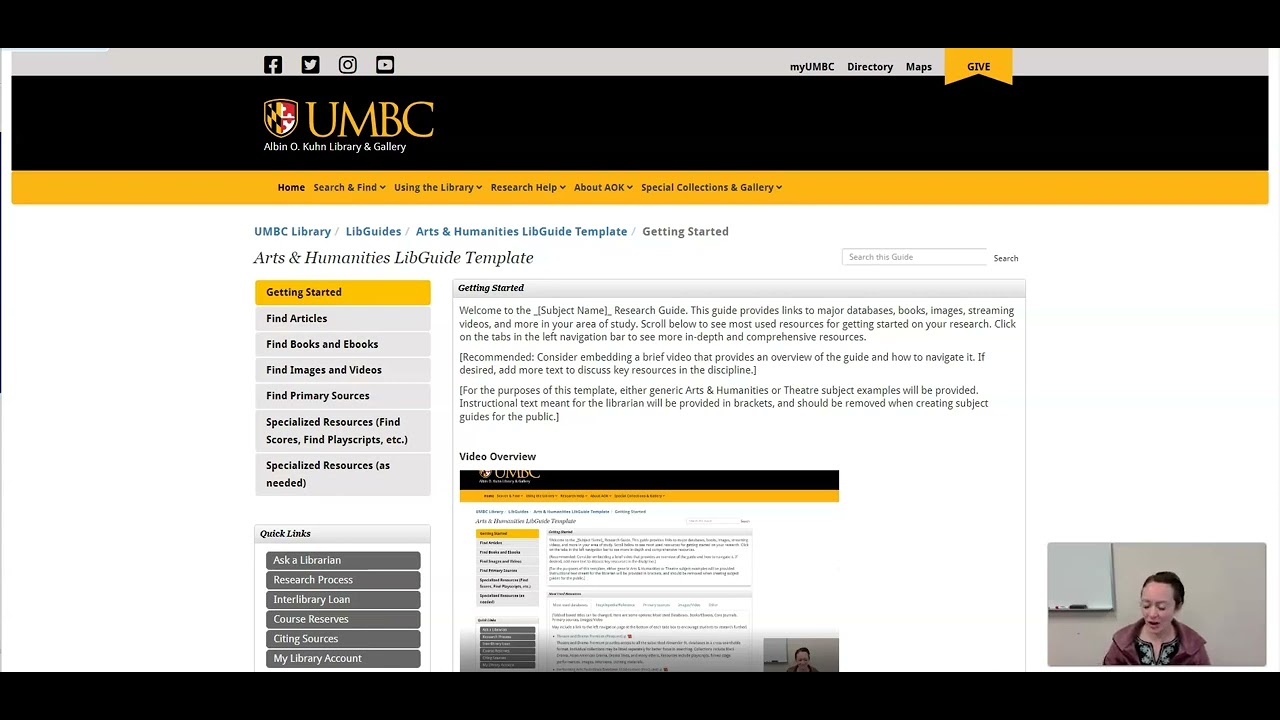Screen dimensions: 1280x720
Task: Open the Find Images and Videos tab
Action: tap(343, 370)
